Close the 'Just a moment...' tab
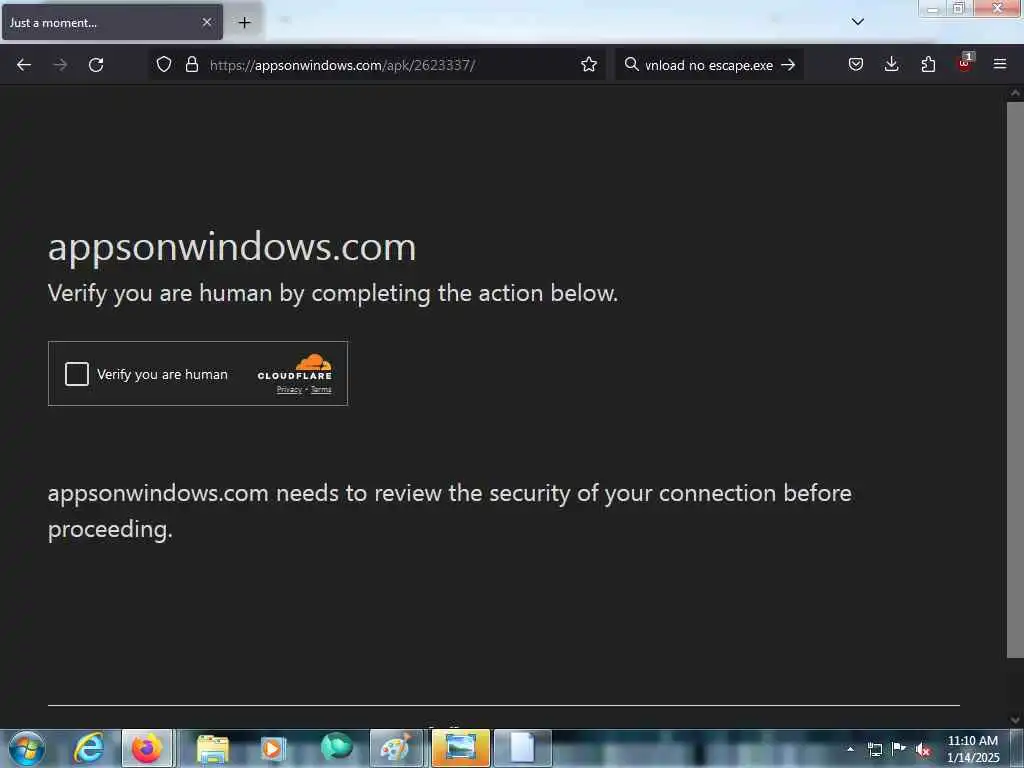 (x=206, y=22)
